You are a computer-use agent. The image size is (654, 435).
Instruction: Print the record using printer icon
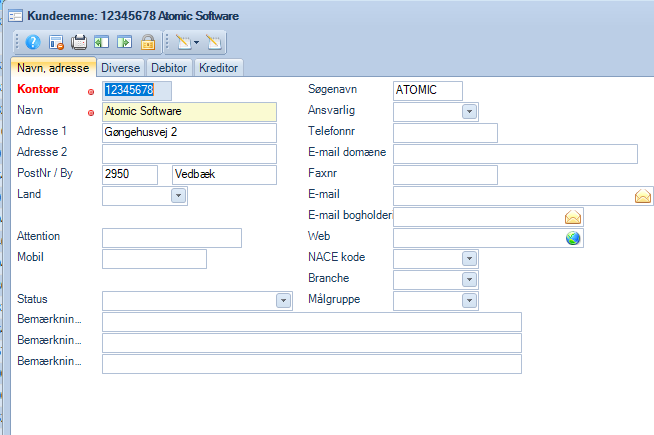coord(79,42)
